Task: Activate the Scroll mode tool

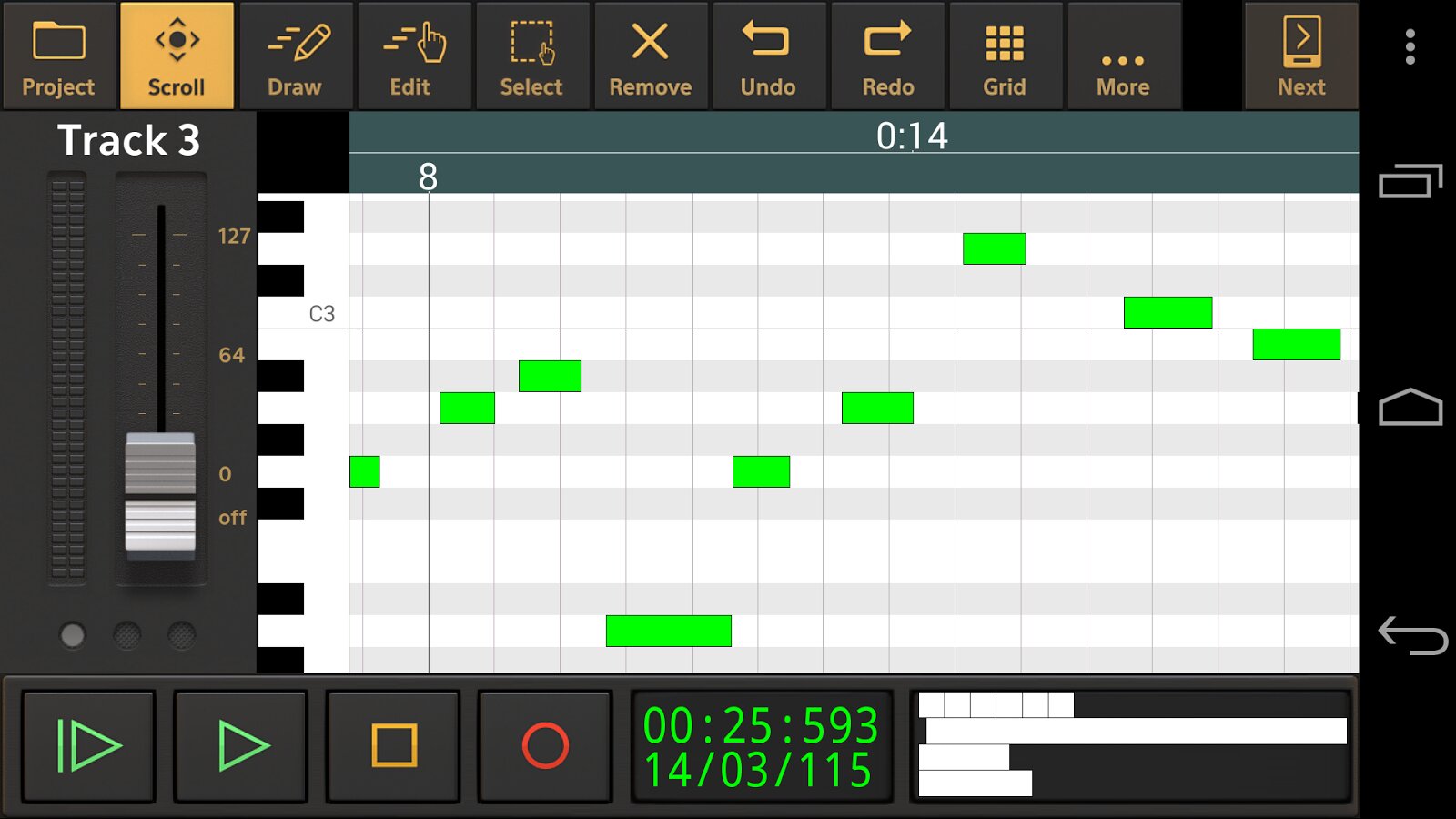Action: click(x=177, y=56)
